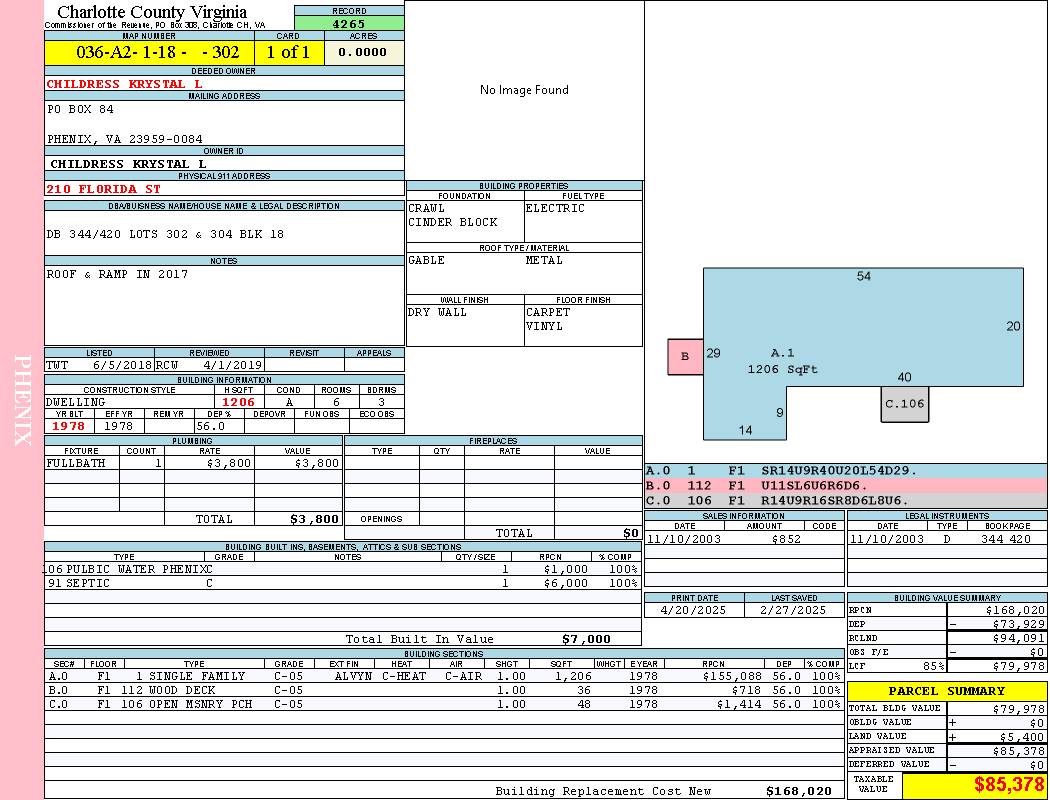The width and height of the screenshot is (1050, 800).
Task: Click the 210 FLORIDA ST address
Action: click(103, 188)
